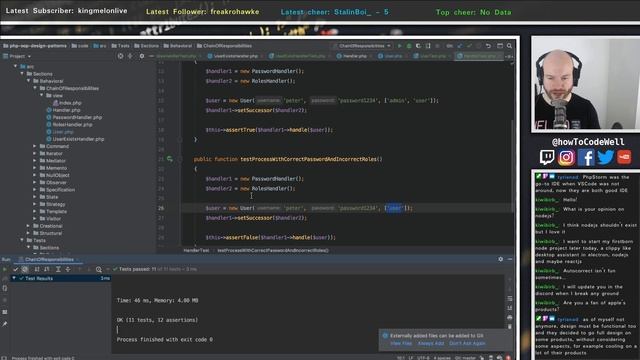640x360 pixels.
Task: Open the Twitch social icon
Action: click(x=547, y=157)
